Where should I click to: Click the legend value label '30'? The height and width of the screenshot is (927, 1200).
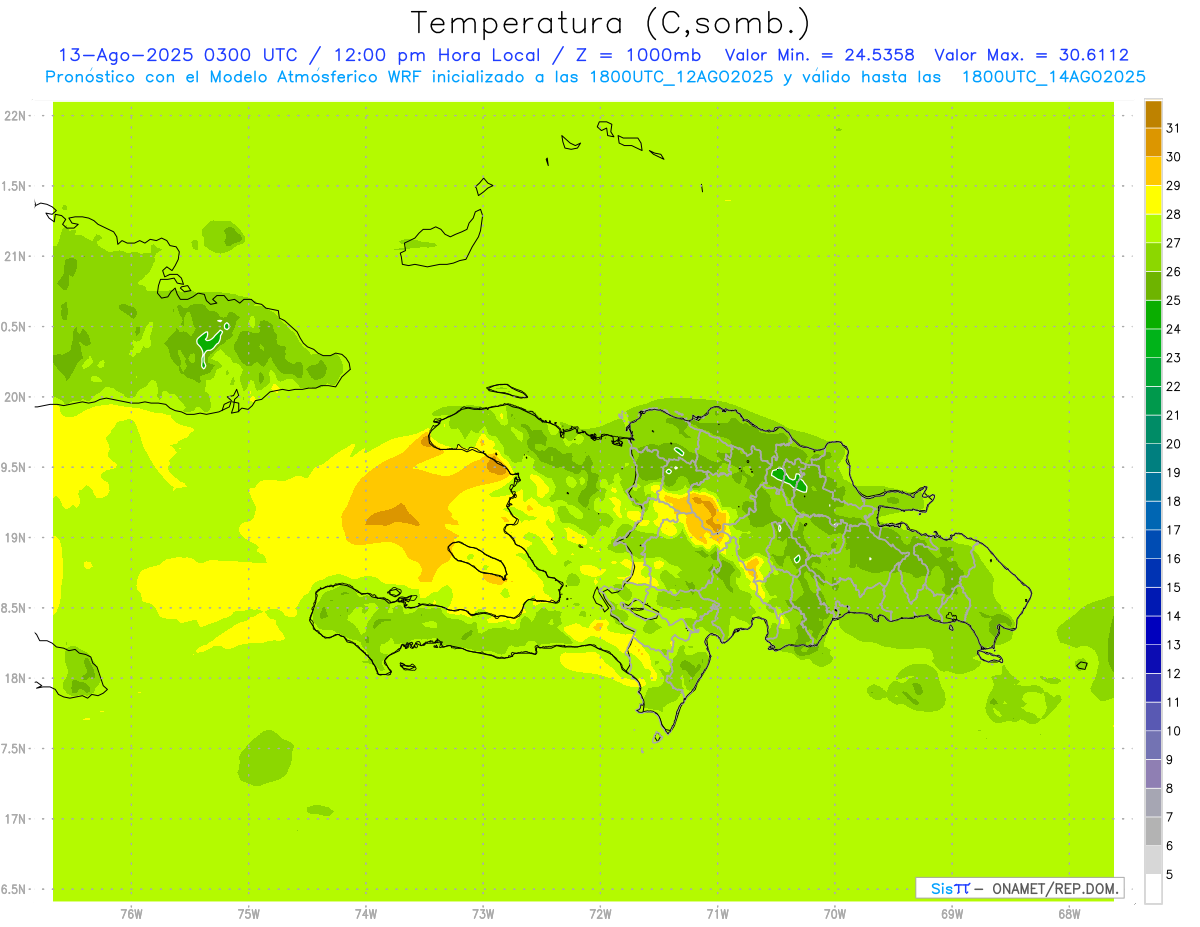(1173, 157)
